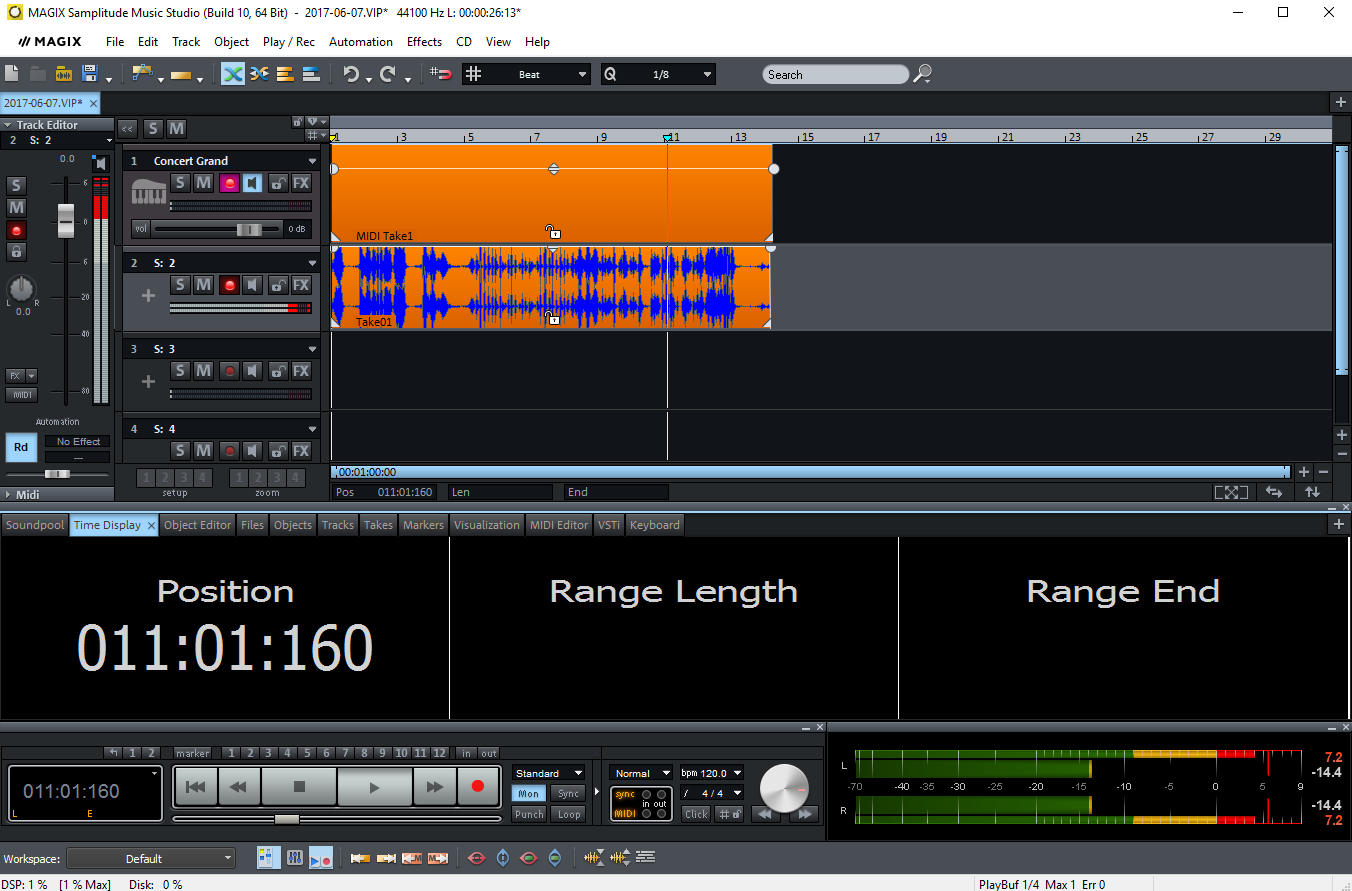The image size is (1352, 891).
Task: Click the orange group objects icon
Action: tap(285, 74)
